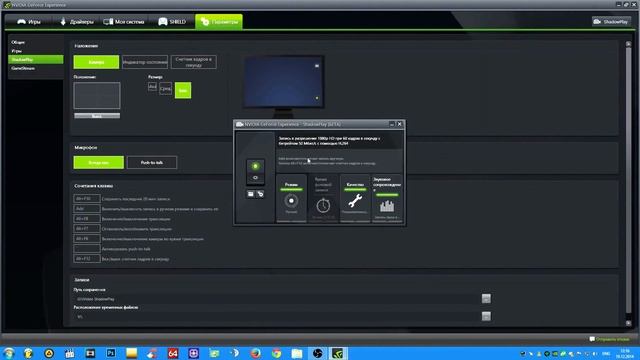Edit the Alt+F7 pause broadcast hotkey field

pyautogui.click(x=87, y=229)
